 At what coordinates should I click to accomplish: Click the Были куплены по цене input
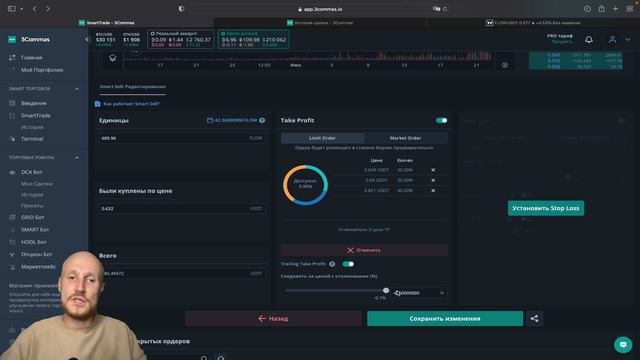pos(182,208)
